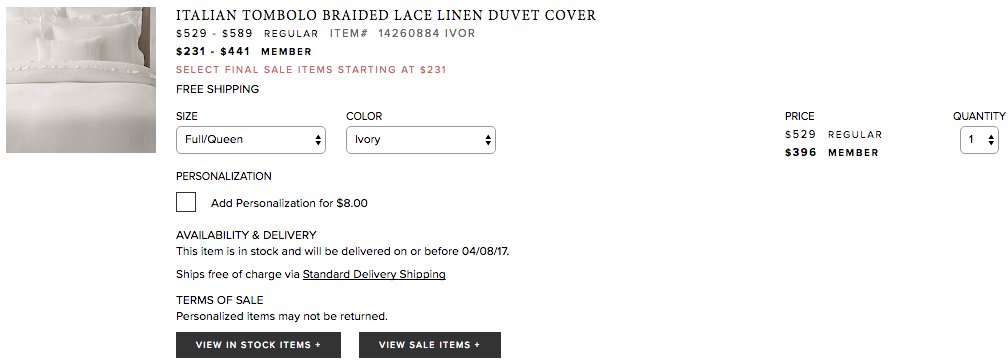The image size is (1008, 362).
Task: Open the duvet cover product thumbnail
Action: pos(81,80)
